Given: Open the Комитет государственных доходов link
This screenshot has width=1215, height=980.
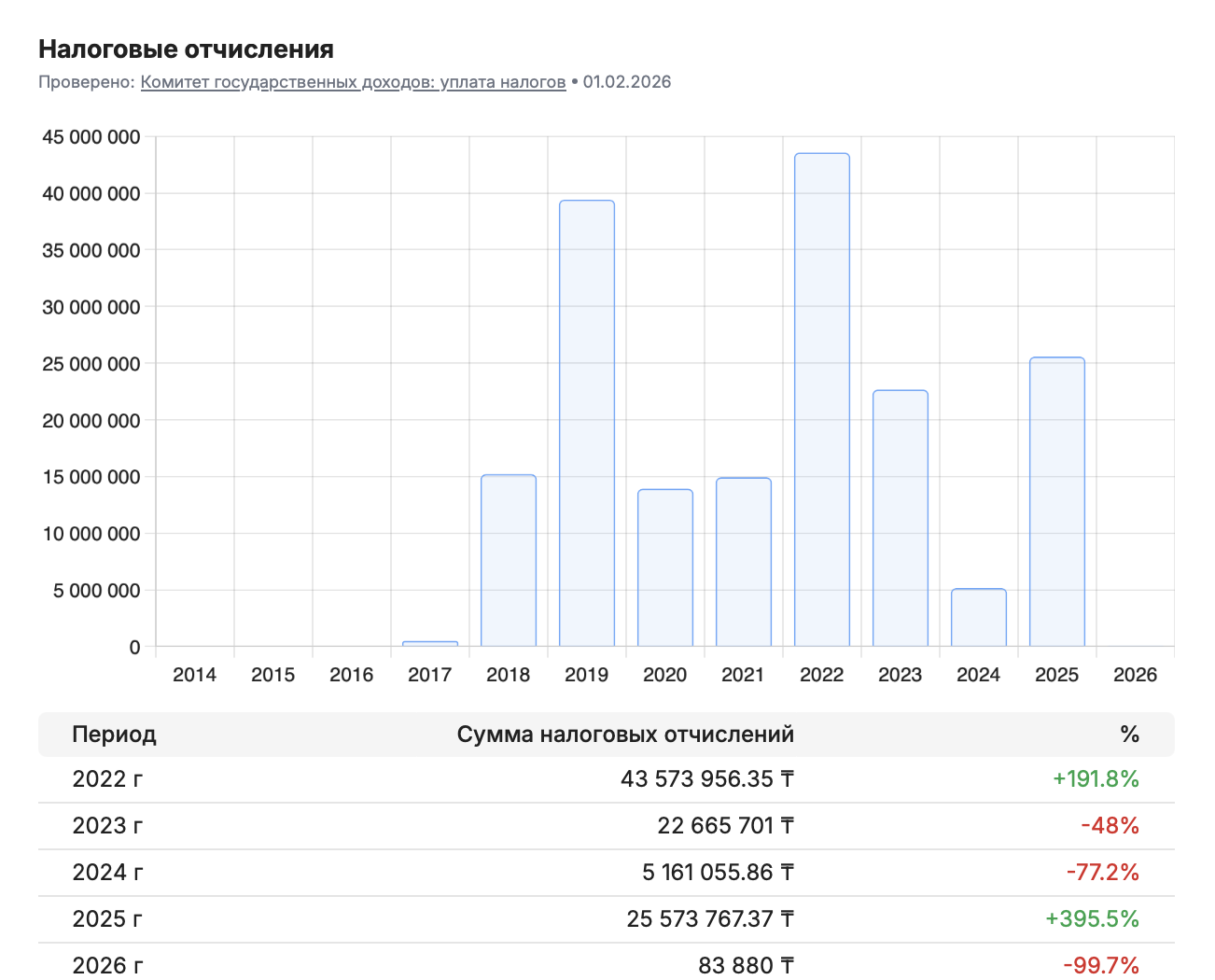Looking at the screenshot, I should 353,82.
